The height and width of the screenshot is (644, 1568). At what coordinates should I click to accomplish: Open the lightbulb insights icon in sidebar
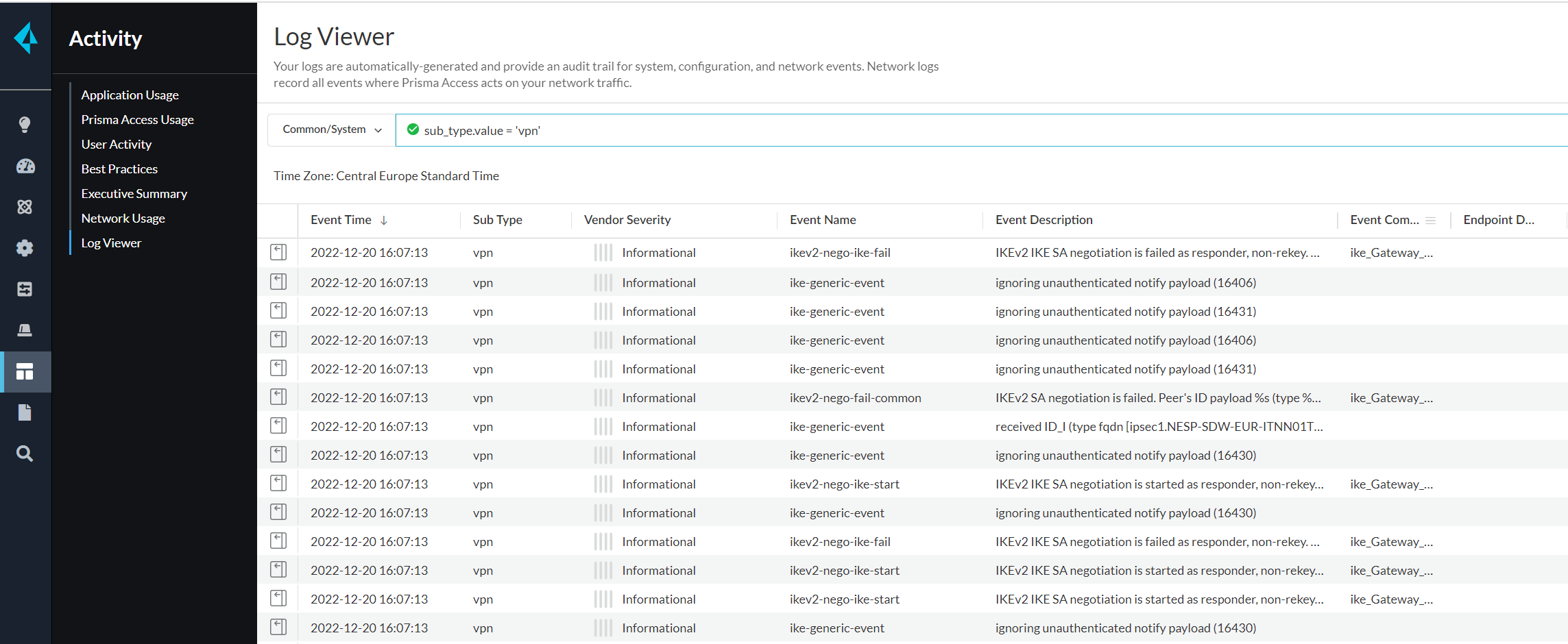pos(25,125)
